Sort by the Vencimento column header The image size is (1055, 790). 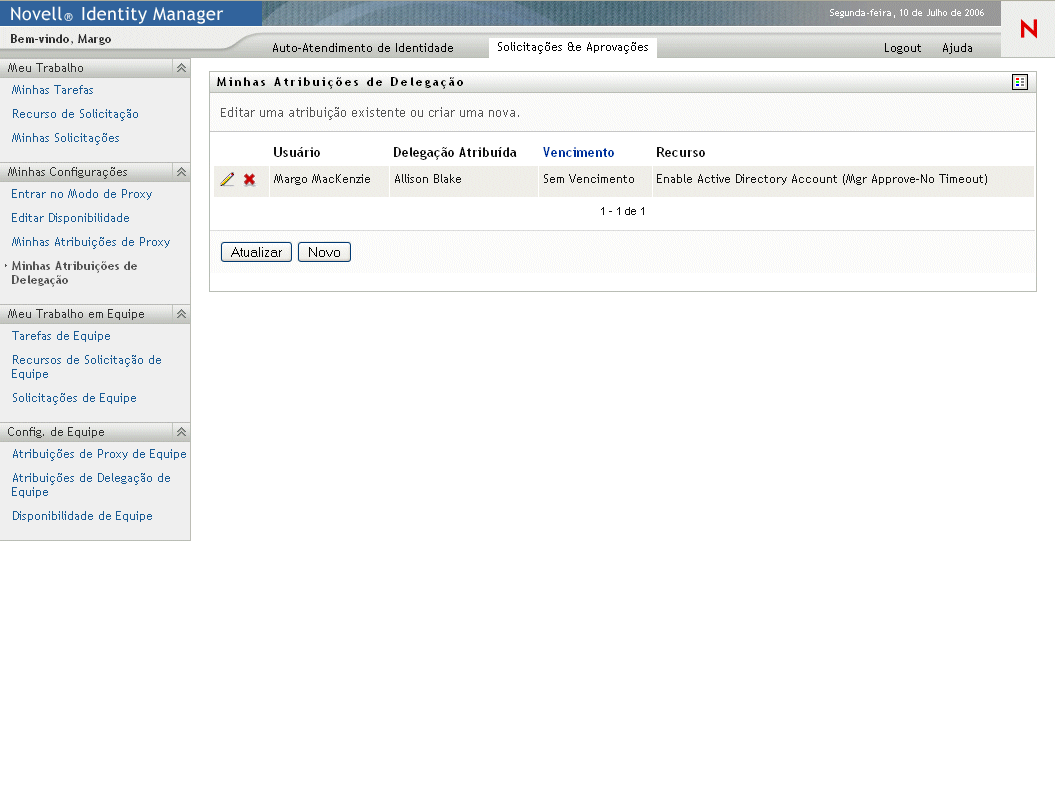click(x=578, y=153)
